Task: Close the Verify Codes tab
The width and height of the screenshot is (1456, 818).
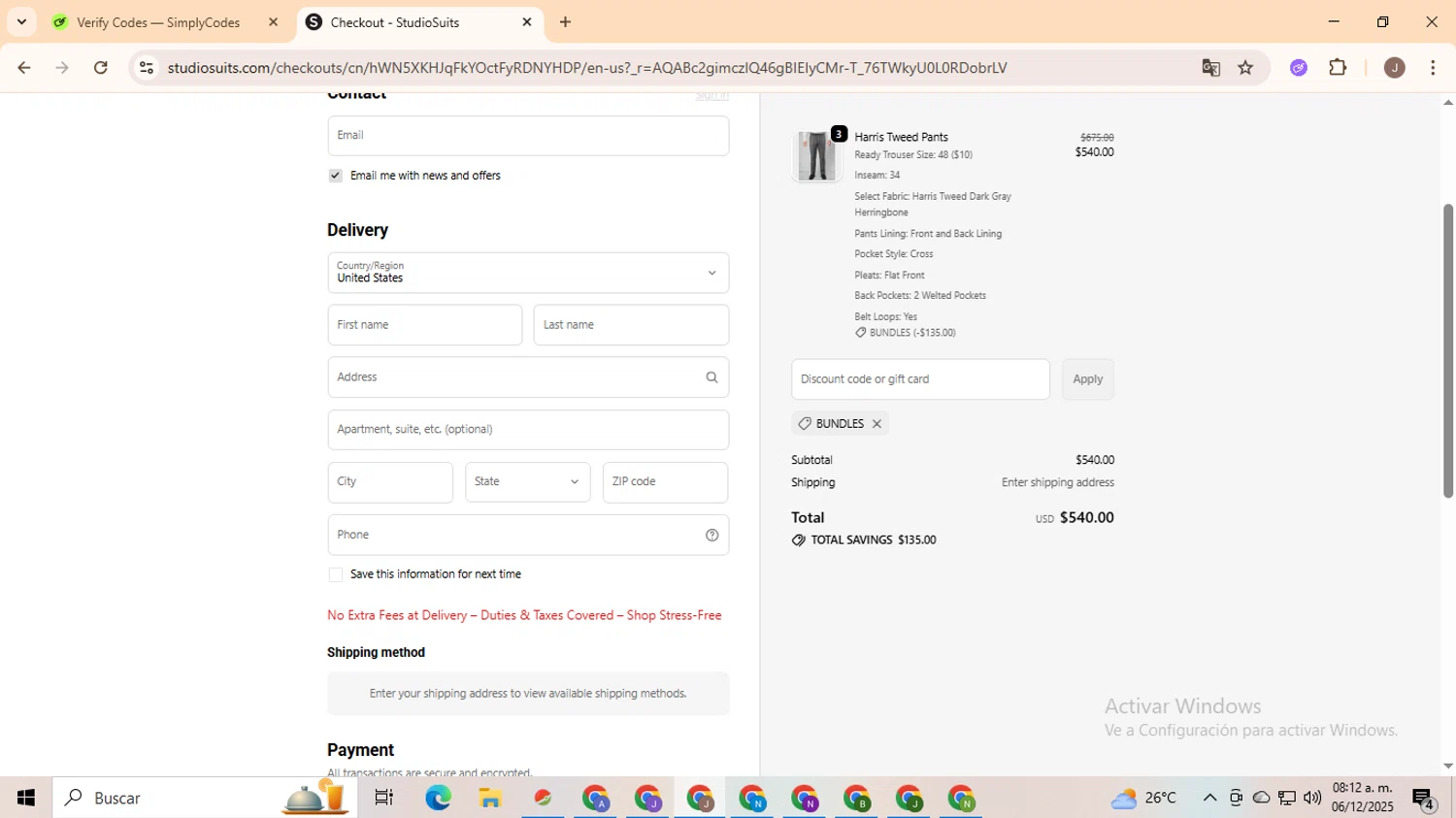Action: [273, 22]
